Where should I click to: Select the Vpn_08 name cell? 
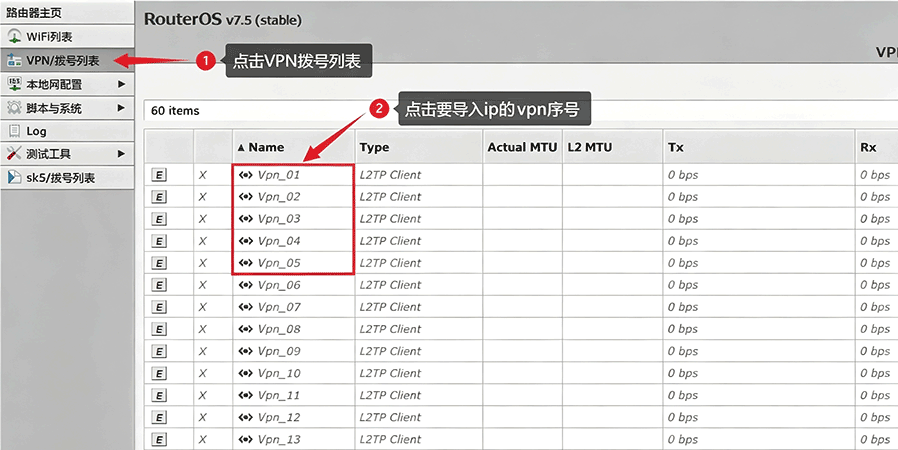[x=294, y=329]
